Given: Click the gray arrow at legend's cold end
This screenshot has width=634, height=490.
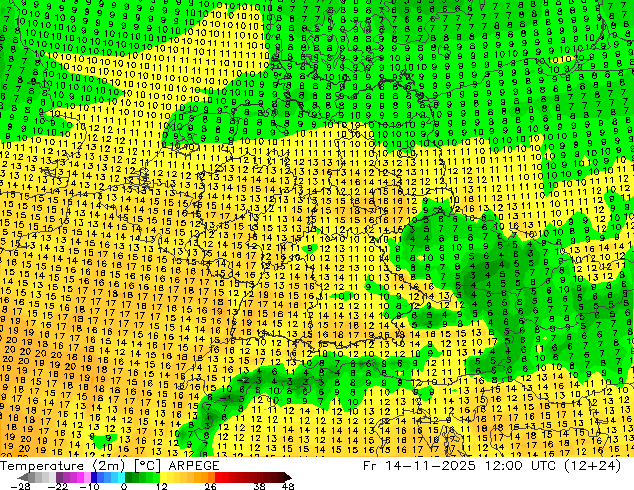Looking at the screenshot, I should click(x=23, y=477).
